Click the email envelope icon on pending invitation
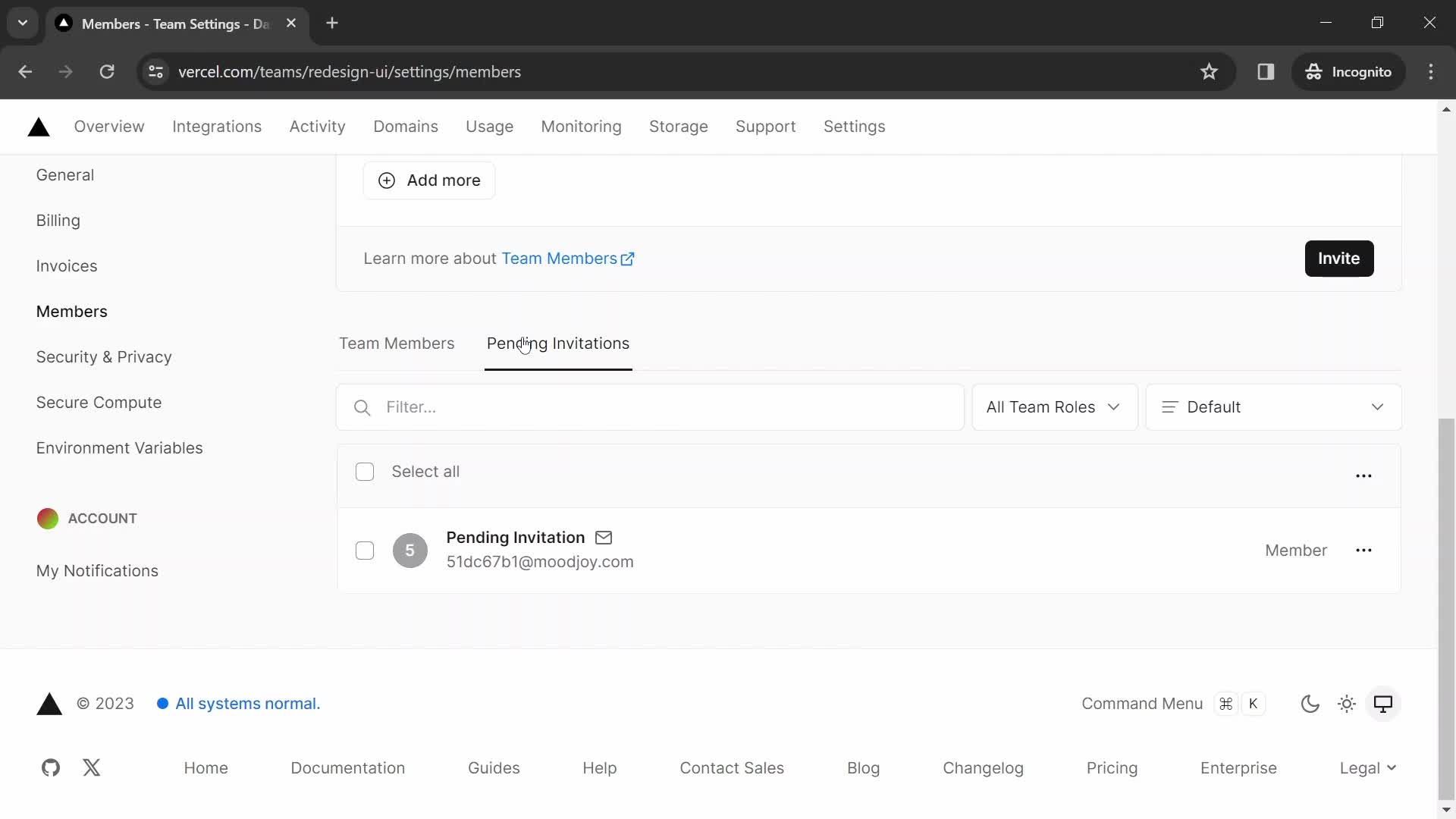The height and width of the screenshot is (819, 1456). coord(604,537)
